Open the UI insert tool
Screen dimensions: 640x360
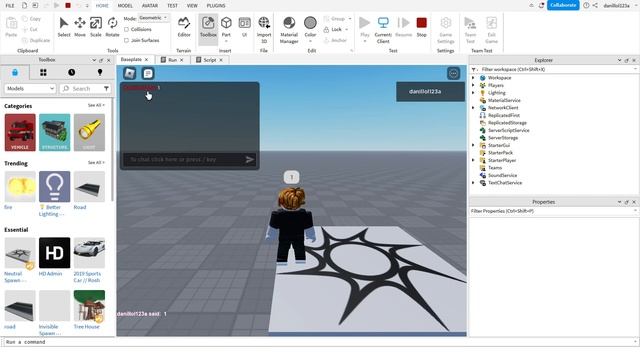244,27
